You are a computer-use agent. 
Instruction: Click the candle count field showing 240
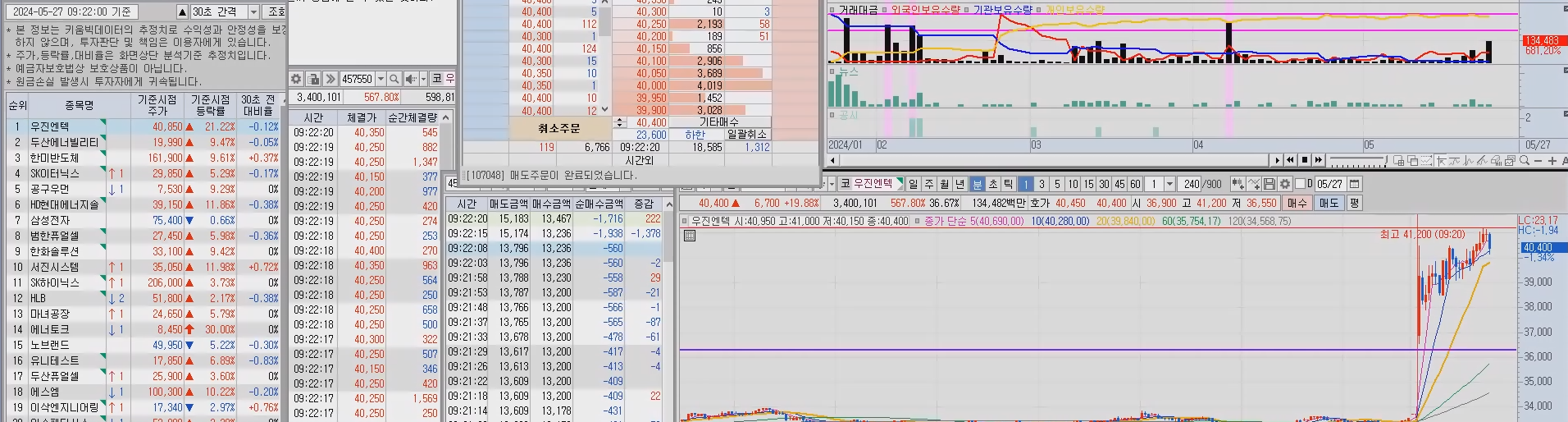tap(1191, 184)
